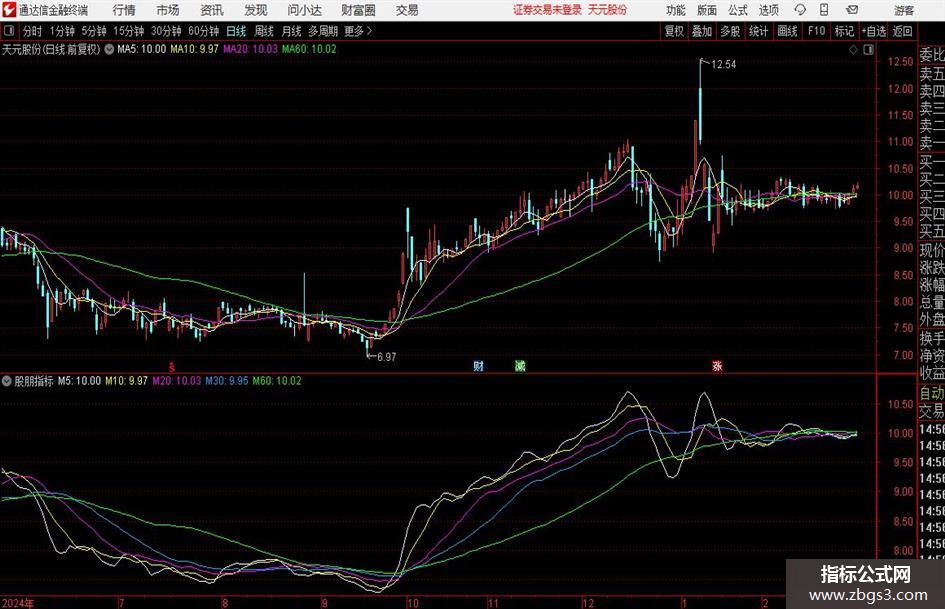Screen dimensions: 945x609
Task: Open the 交易 menu
Action: pos(407,10)
